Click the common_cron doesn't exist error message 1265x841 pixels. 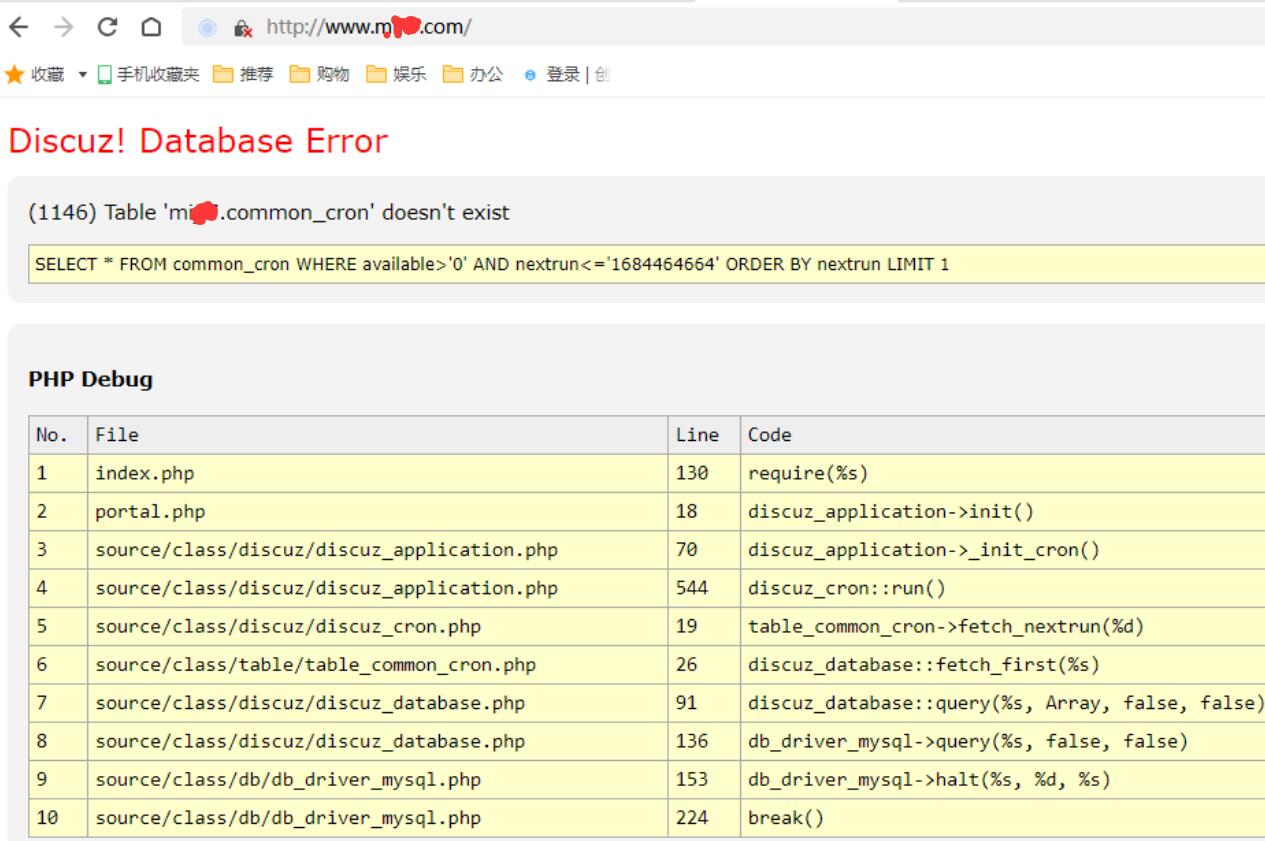click(269, 212)
